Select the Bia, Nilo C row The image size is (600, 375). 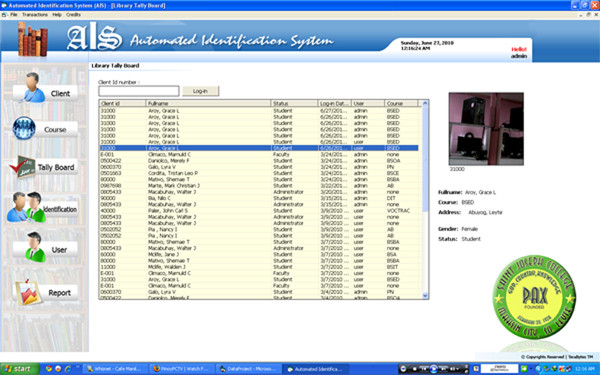(259, 198)
